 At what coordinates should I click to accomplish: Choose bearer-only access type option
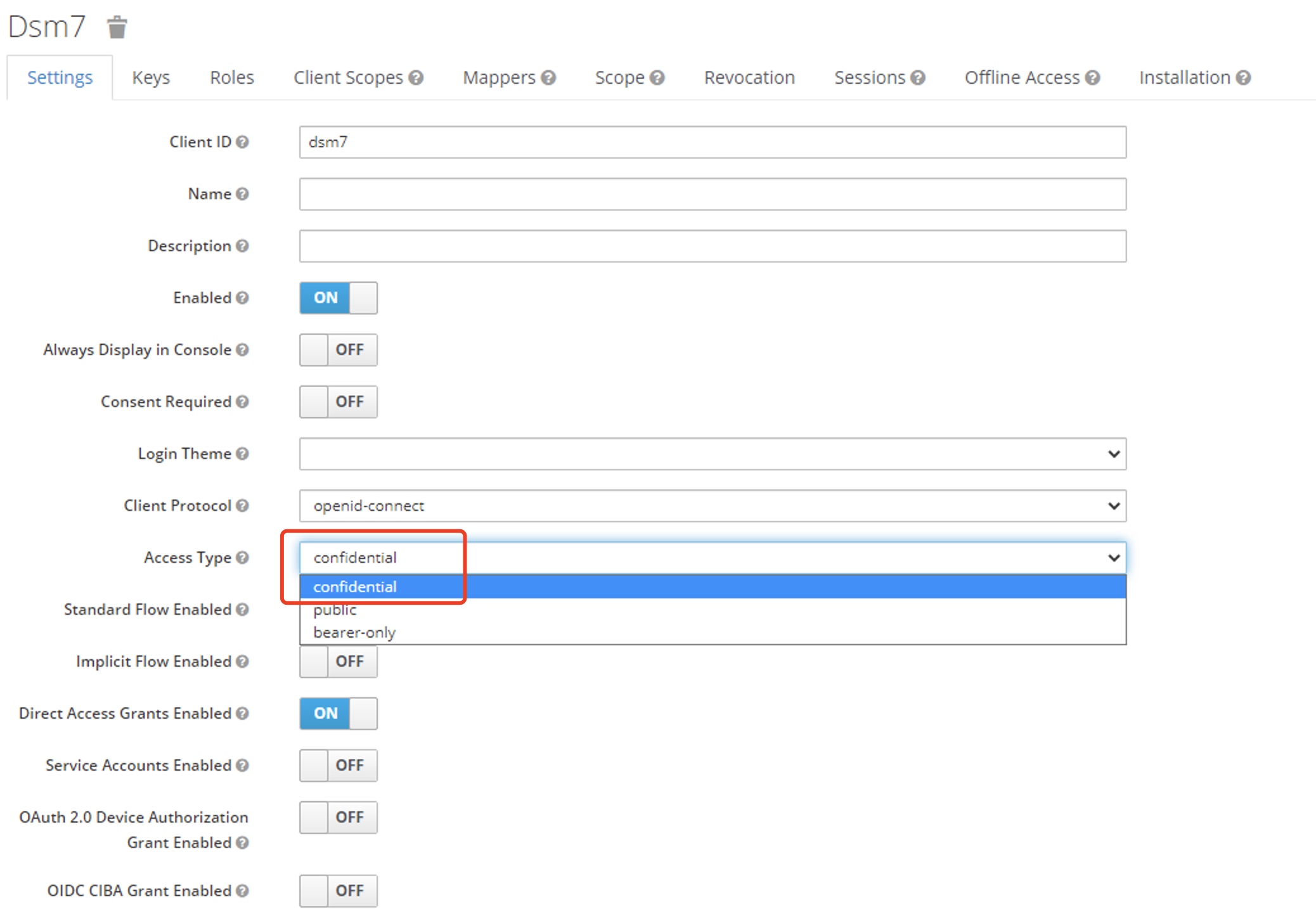(713, 633)
